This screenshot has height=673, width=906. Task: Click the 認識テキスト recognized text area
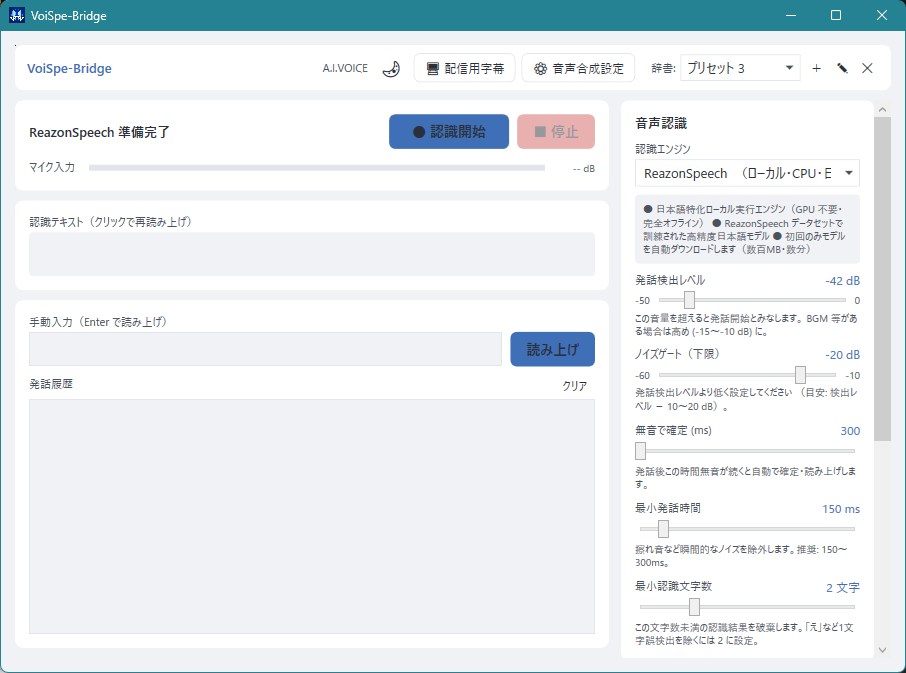pyautogui.click(x=312, y=254)
